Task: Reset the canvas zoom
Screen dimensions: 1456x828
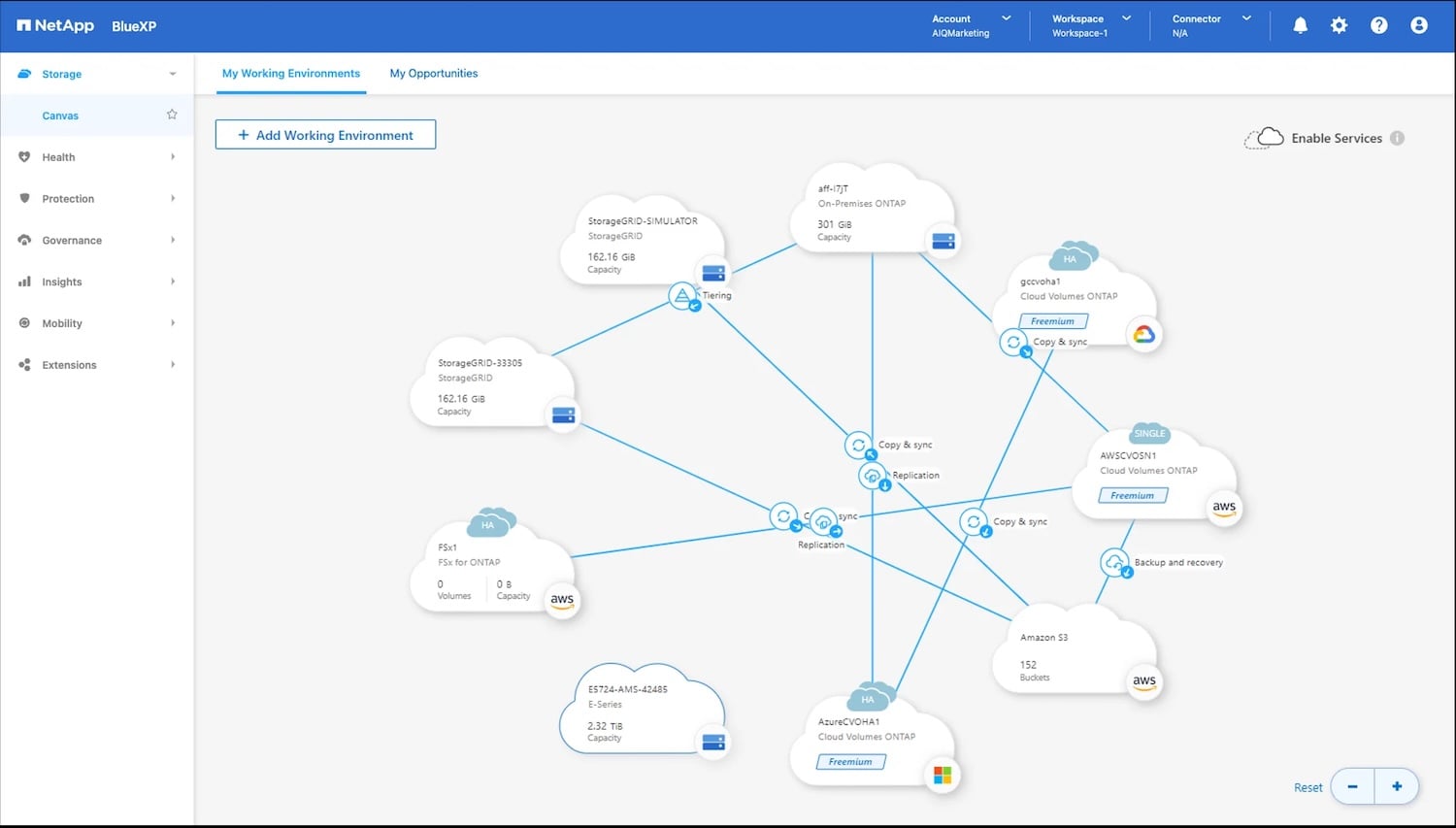Action: coord(1307,787)
